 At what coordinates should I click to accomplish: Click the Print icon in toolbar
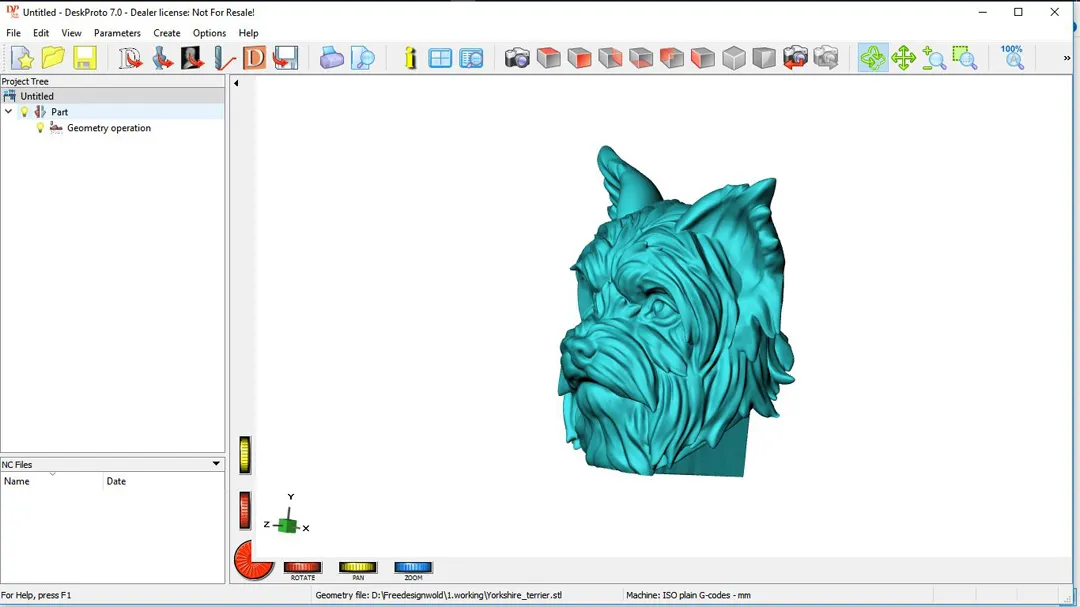(x=332, y=58)
